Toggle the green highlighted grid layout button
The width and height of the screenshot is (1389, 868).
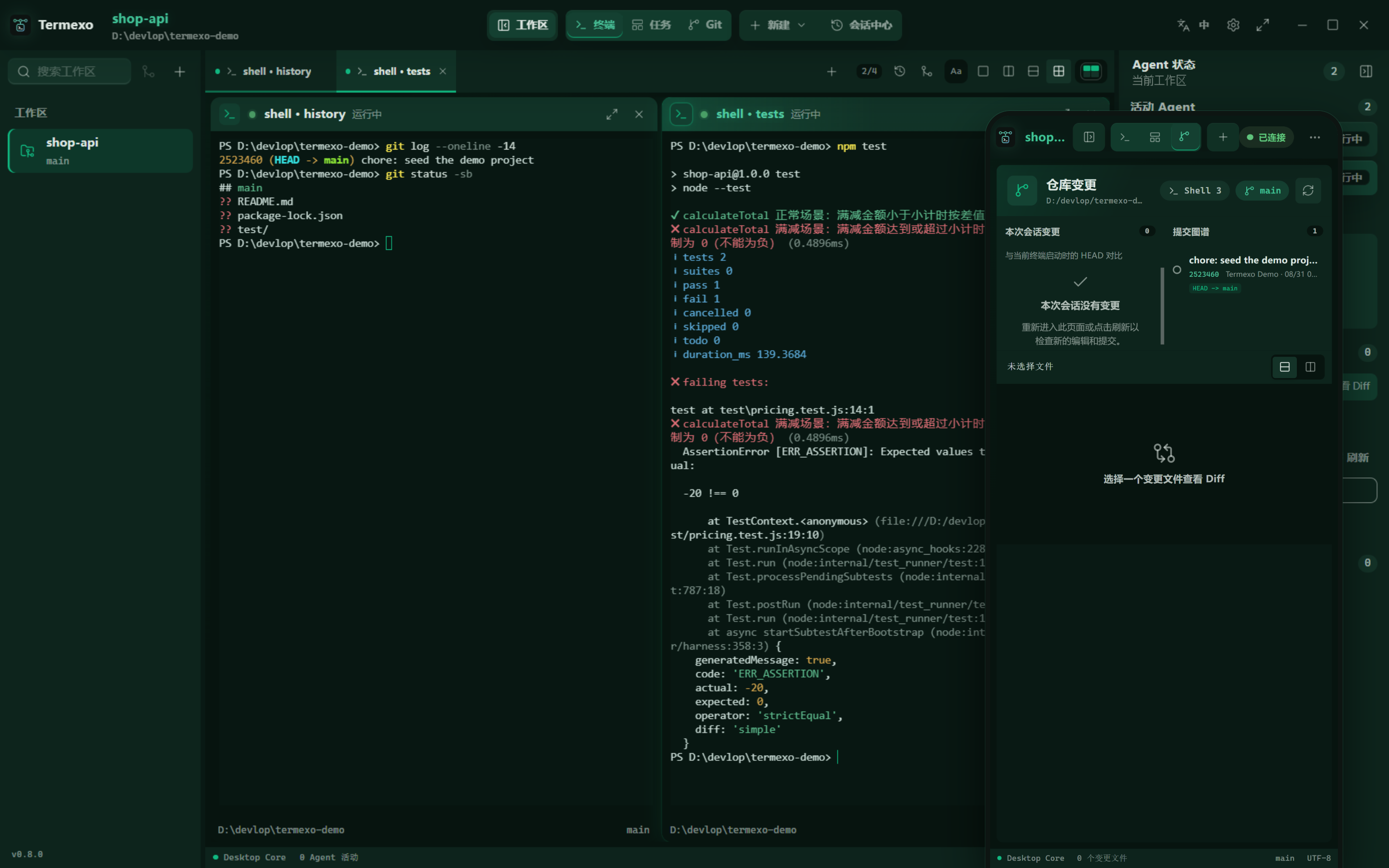[x=1090, y=71]
